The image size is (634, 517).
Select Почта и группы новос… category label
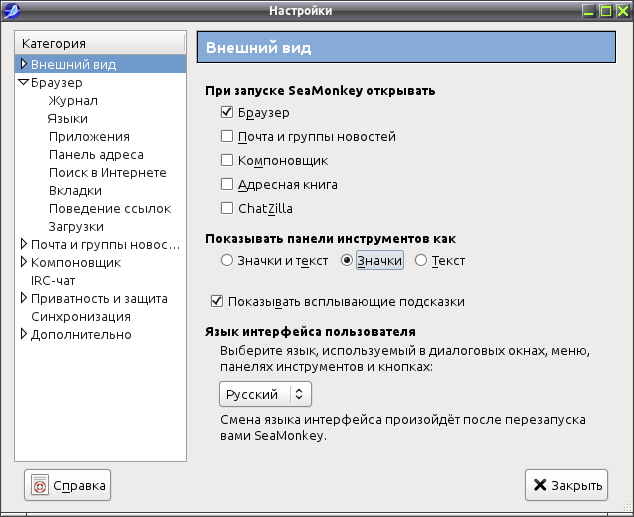click(x=105, y=245)
